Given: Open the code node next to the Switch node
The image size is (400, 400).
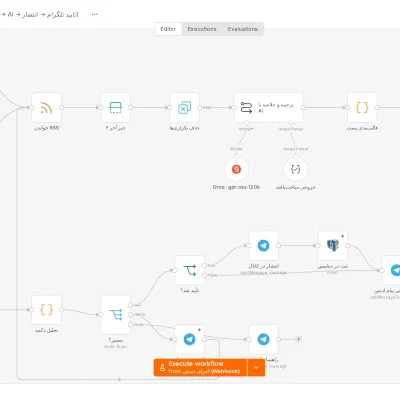Looking at the screenshot, I should coord(46,310).
